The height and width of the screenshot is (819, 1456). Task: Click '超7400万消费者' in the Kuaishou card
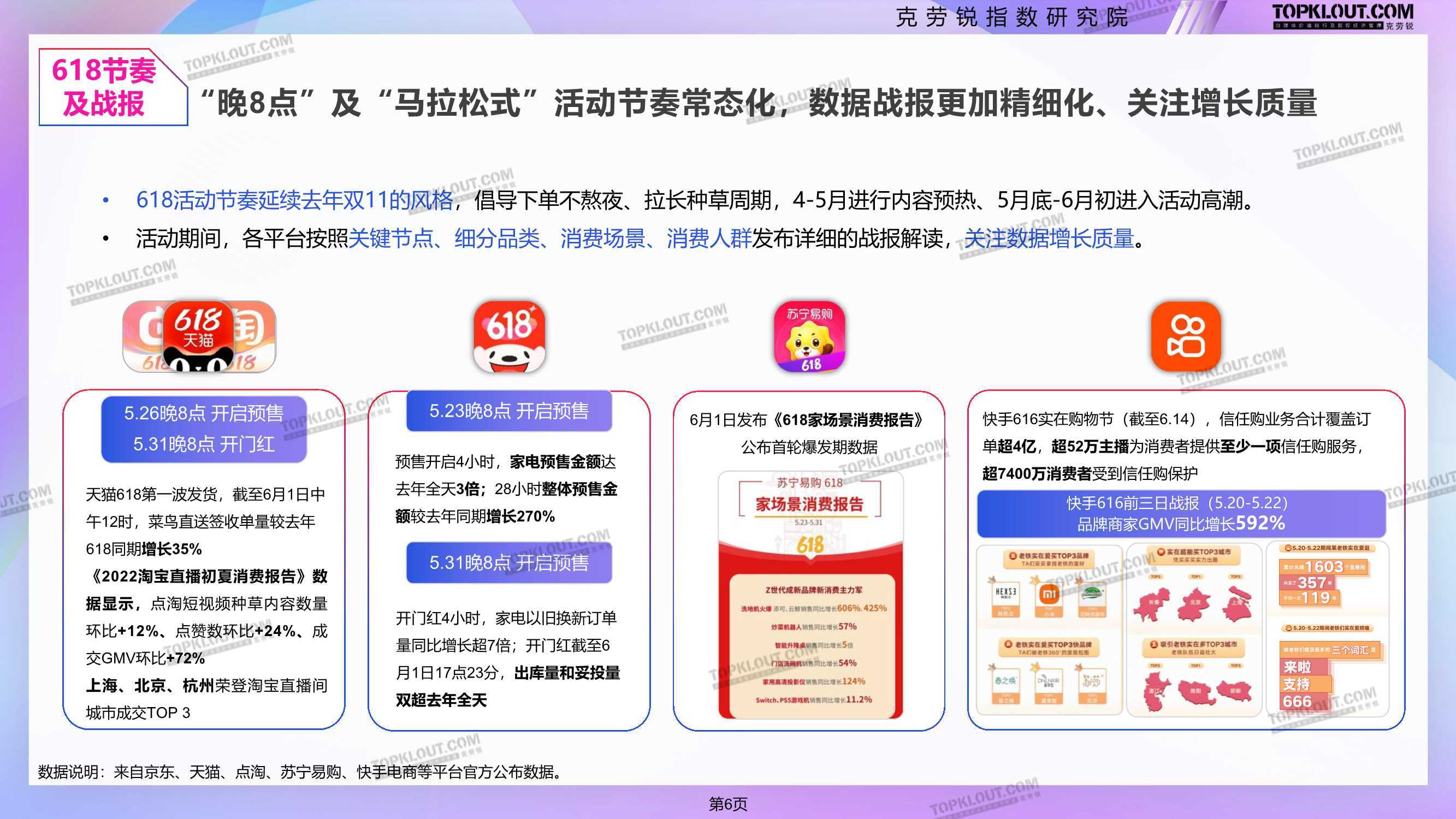point(1037,473)
